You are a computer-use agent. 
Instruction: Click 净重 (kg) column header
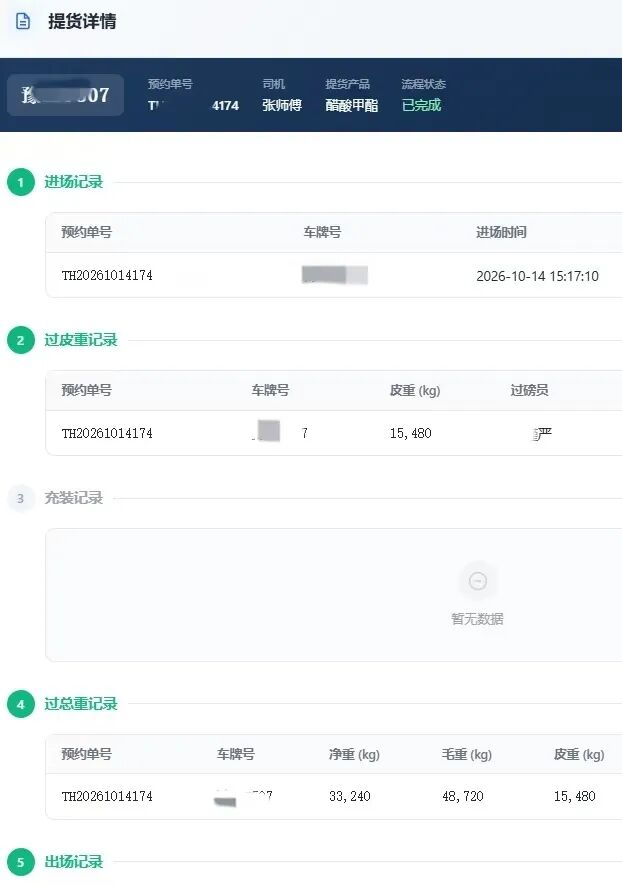[354, 754]
